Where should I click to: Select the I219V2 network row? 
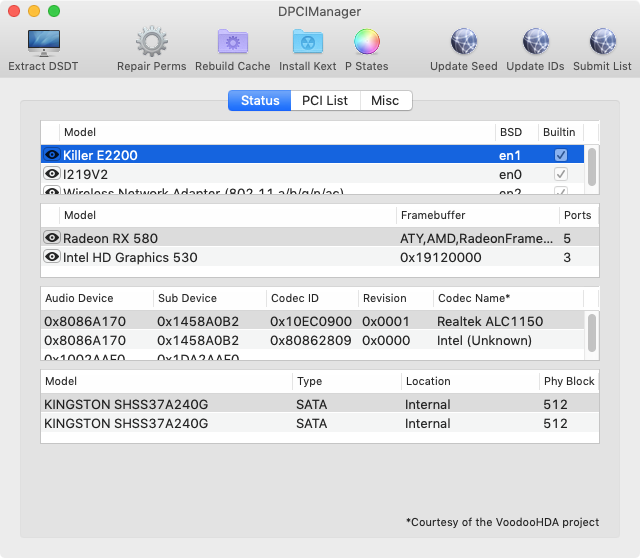click(x=312, y=174)
